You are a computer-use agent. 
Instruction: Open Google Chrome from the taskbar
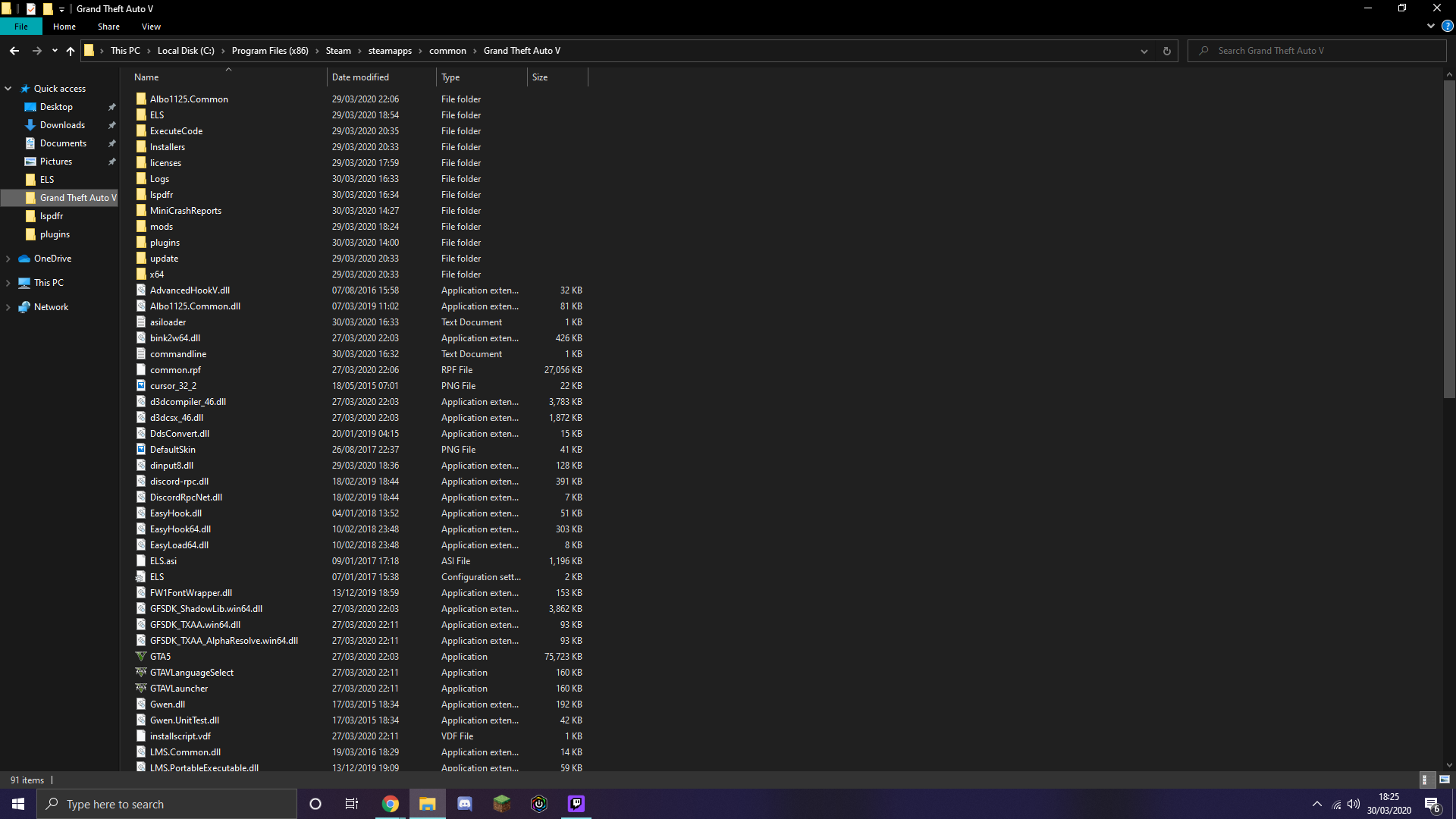391,804
